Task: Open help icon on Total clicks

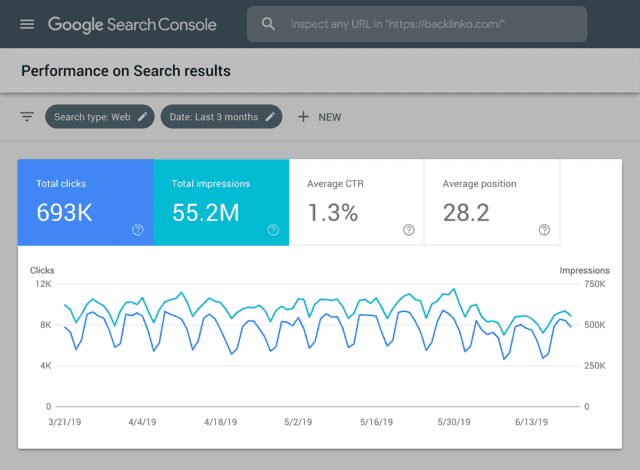Action: pos(137,230)
